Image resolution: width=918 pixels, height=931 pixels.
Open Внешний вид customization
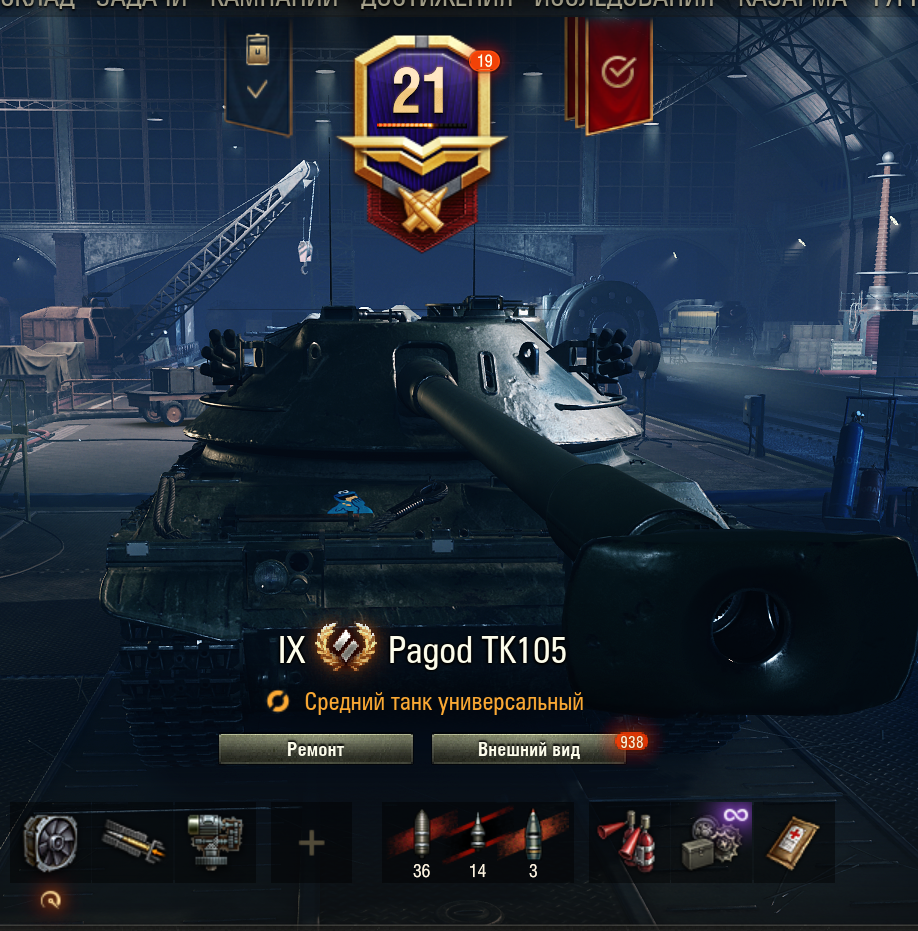tap(528, 749)
